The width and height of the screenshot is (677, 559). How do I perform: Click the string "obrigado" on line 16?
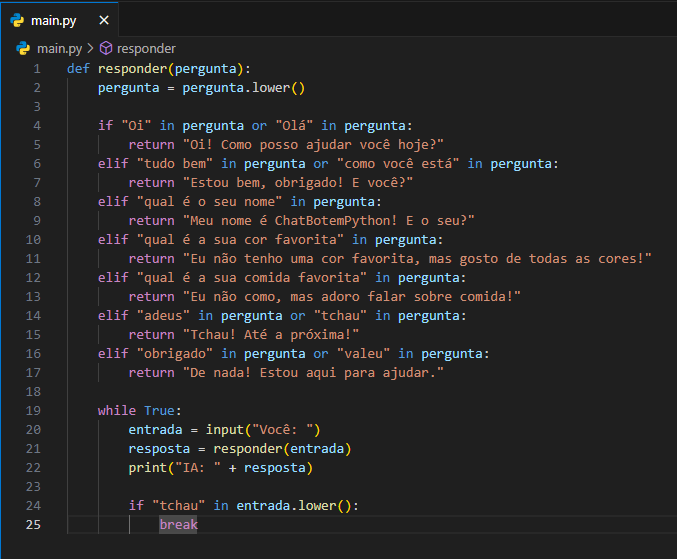(x=175, y=354)
